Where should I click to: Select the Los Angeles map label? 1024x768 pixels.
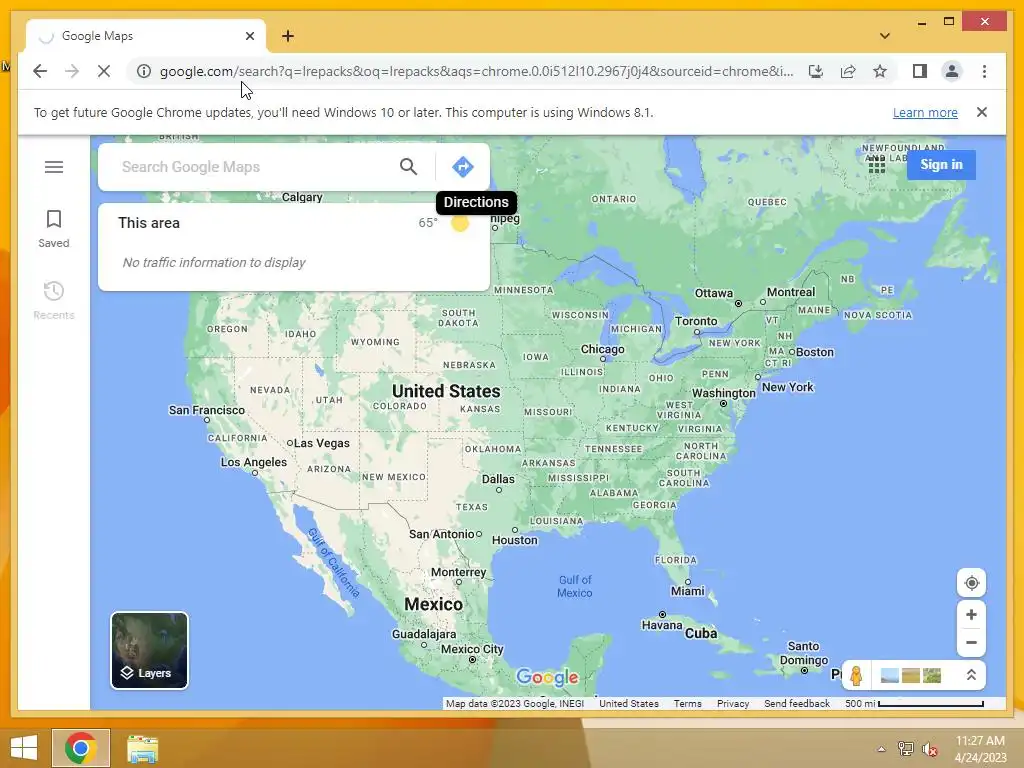click(253, 462)
